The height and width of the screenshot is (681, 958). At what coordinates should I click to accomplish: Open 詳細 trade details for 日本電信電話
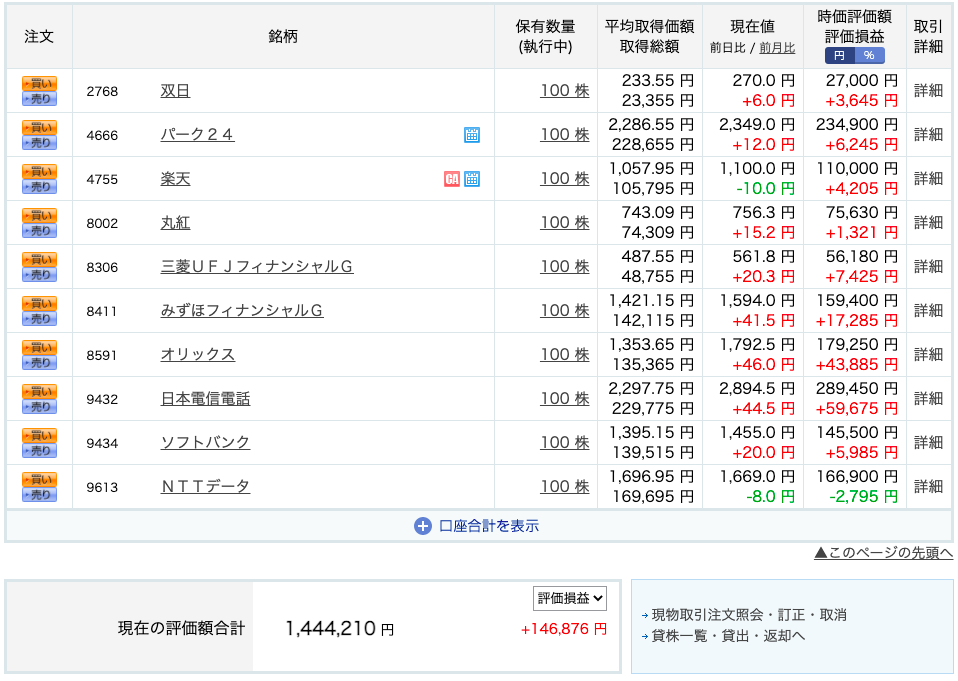click(929, 399)
